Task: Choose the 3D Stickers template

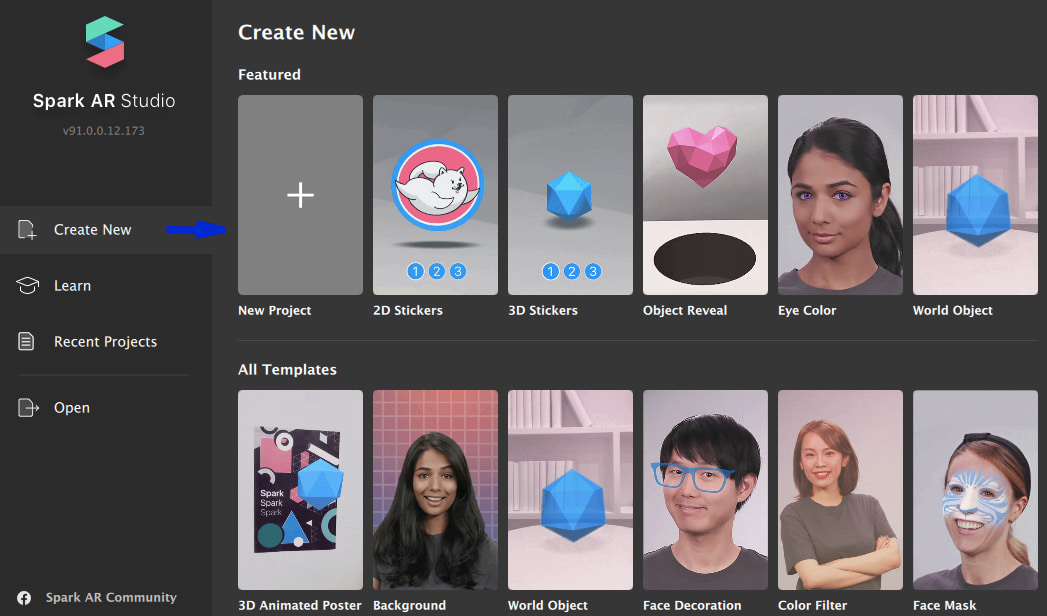Action: [x=570, y=195]
